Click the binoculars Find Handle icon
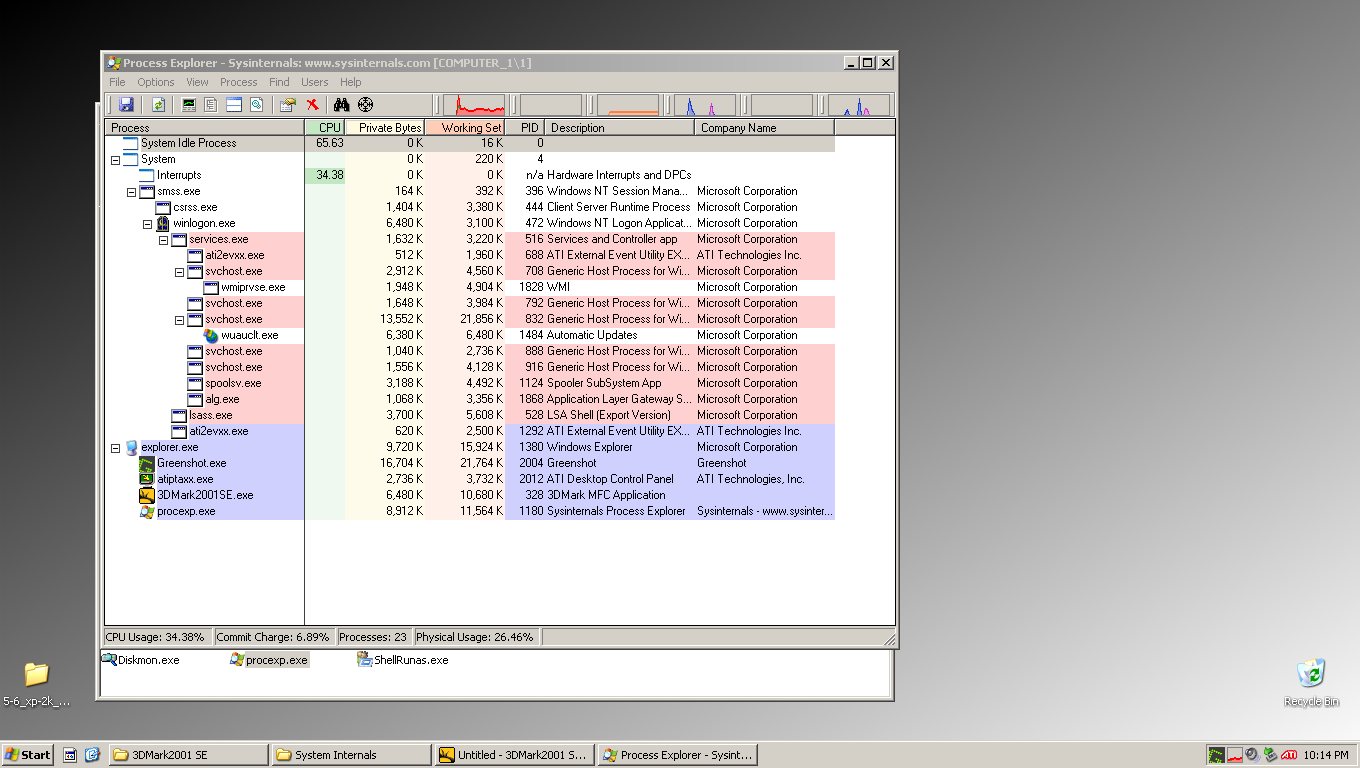The width and height of the screenshot is (1360, 768). click(341, 104)
